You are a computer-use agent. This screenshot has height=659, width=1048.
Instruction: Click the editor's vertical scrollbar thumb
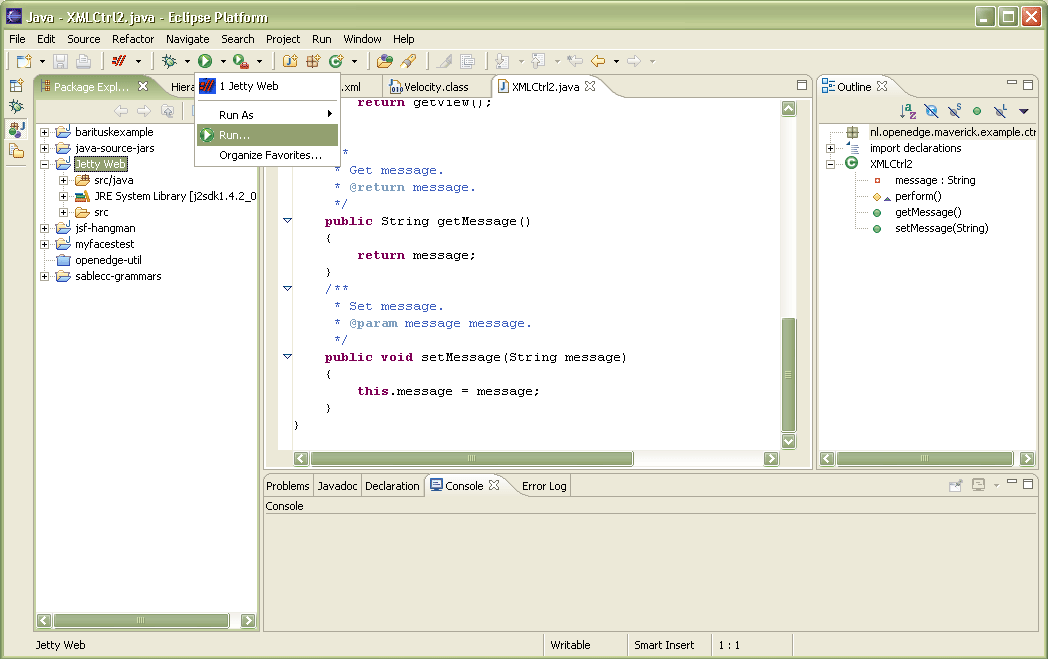(788, 375)
